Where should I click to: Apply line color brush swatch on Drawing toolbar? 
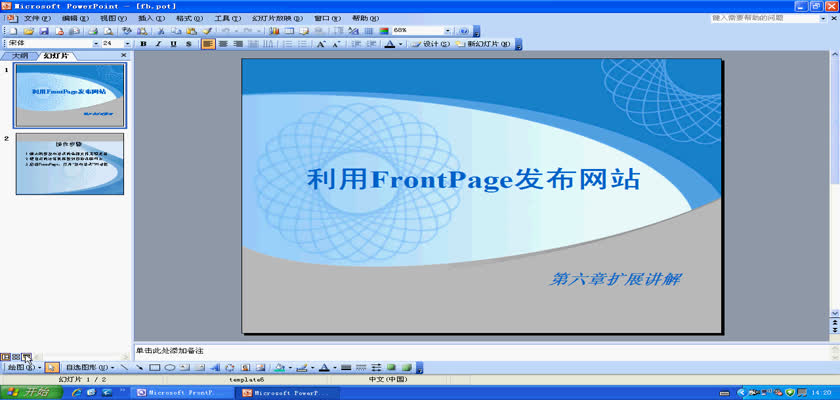coord(302,368)
